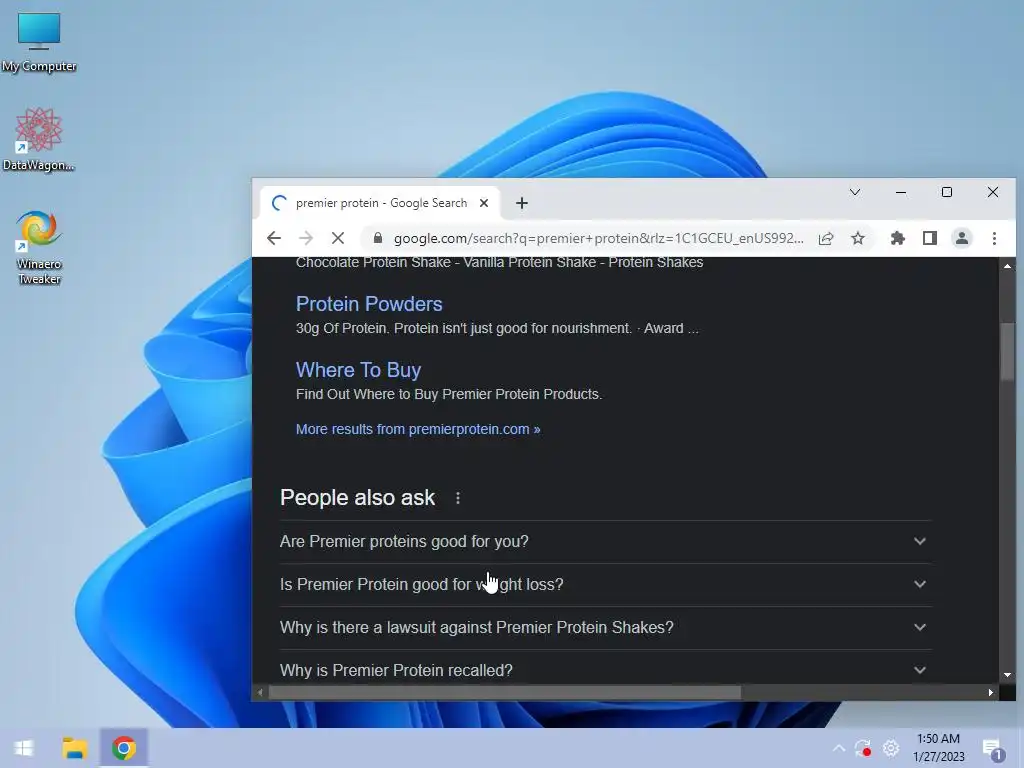Select the Winaero Tweaker desktop shortcut

(39, 248)
